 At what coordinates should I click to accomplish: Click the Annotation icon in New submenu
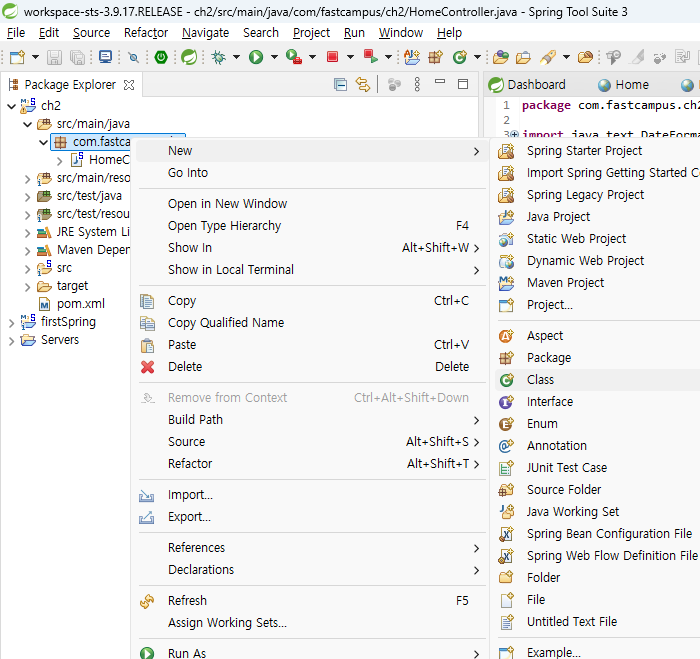506,446
